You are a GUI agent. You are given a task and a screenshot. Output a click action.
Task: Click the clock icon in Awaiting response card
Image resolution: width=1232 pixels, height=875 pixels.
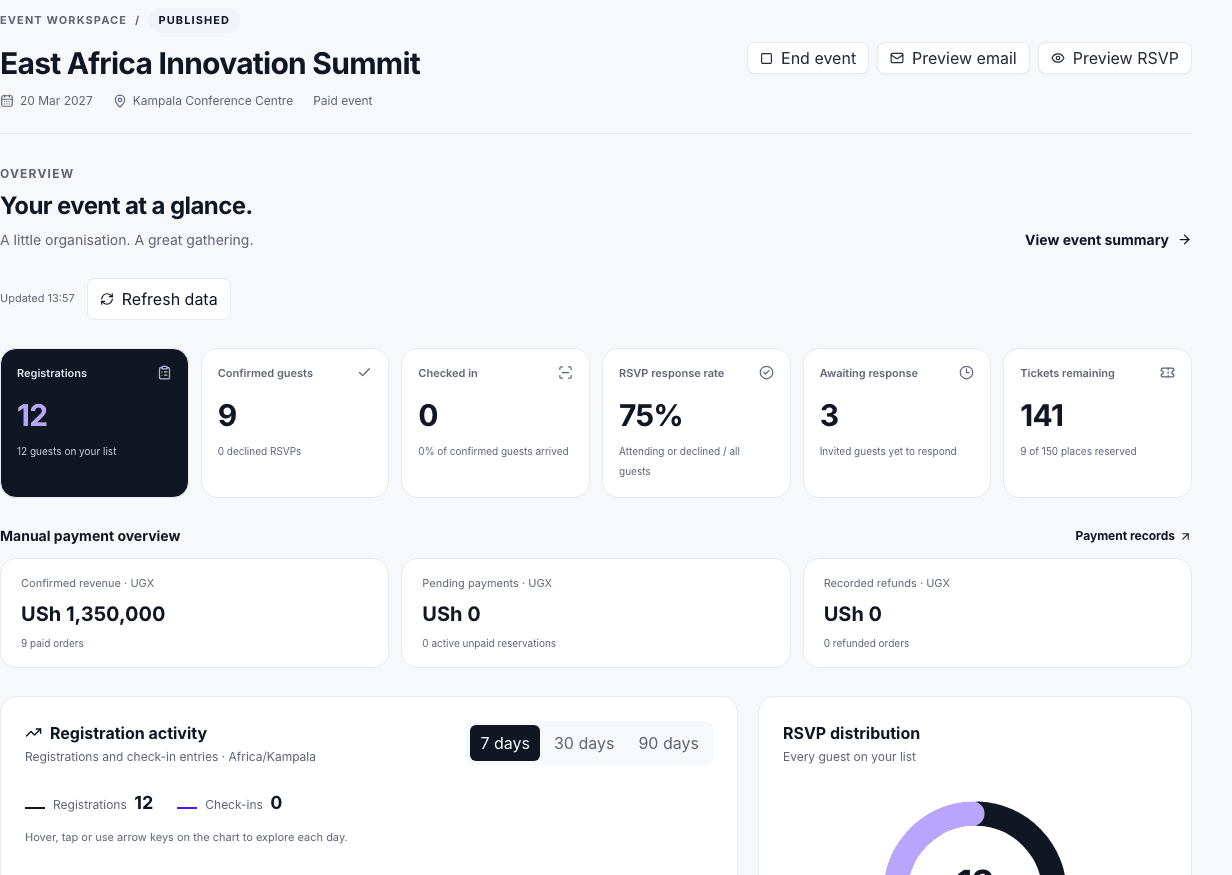click(967, 372)
